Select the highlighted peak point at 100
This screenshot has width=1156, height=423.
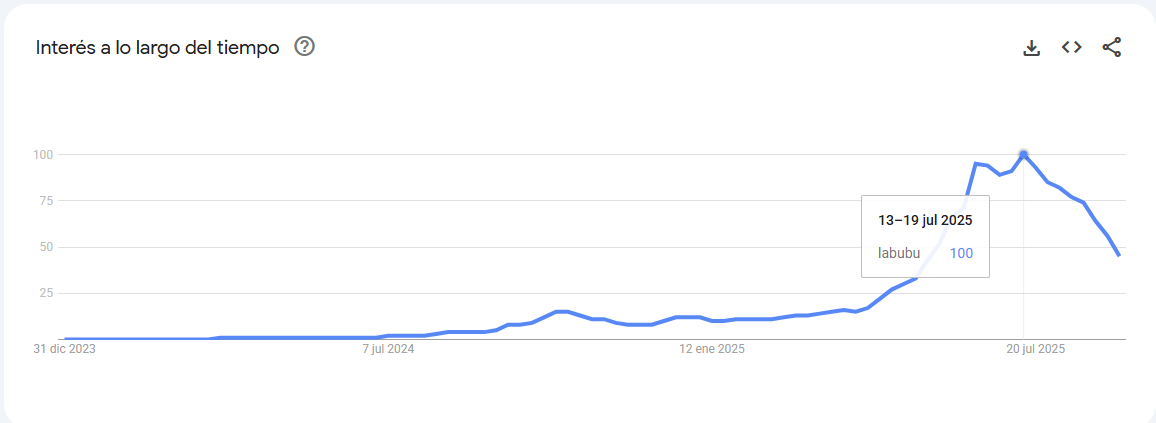point(1023,155)
